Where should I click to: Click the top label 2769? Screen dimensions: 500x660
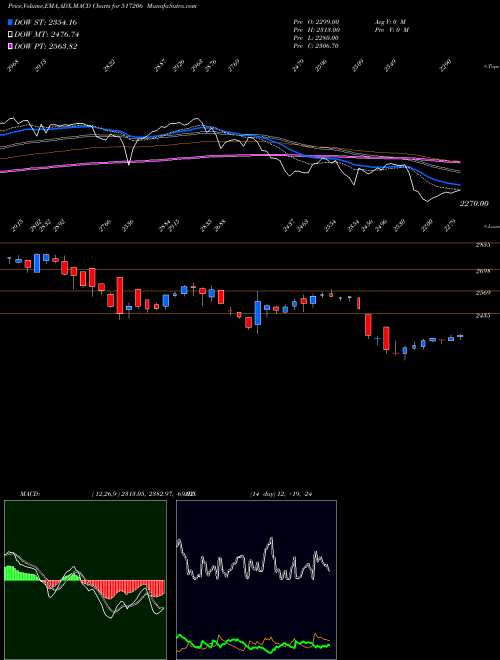click(234, 66)
